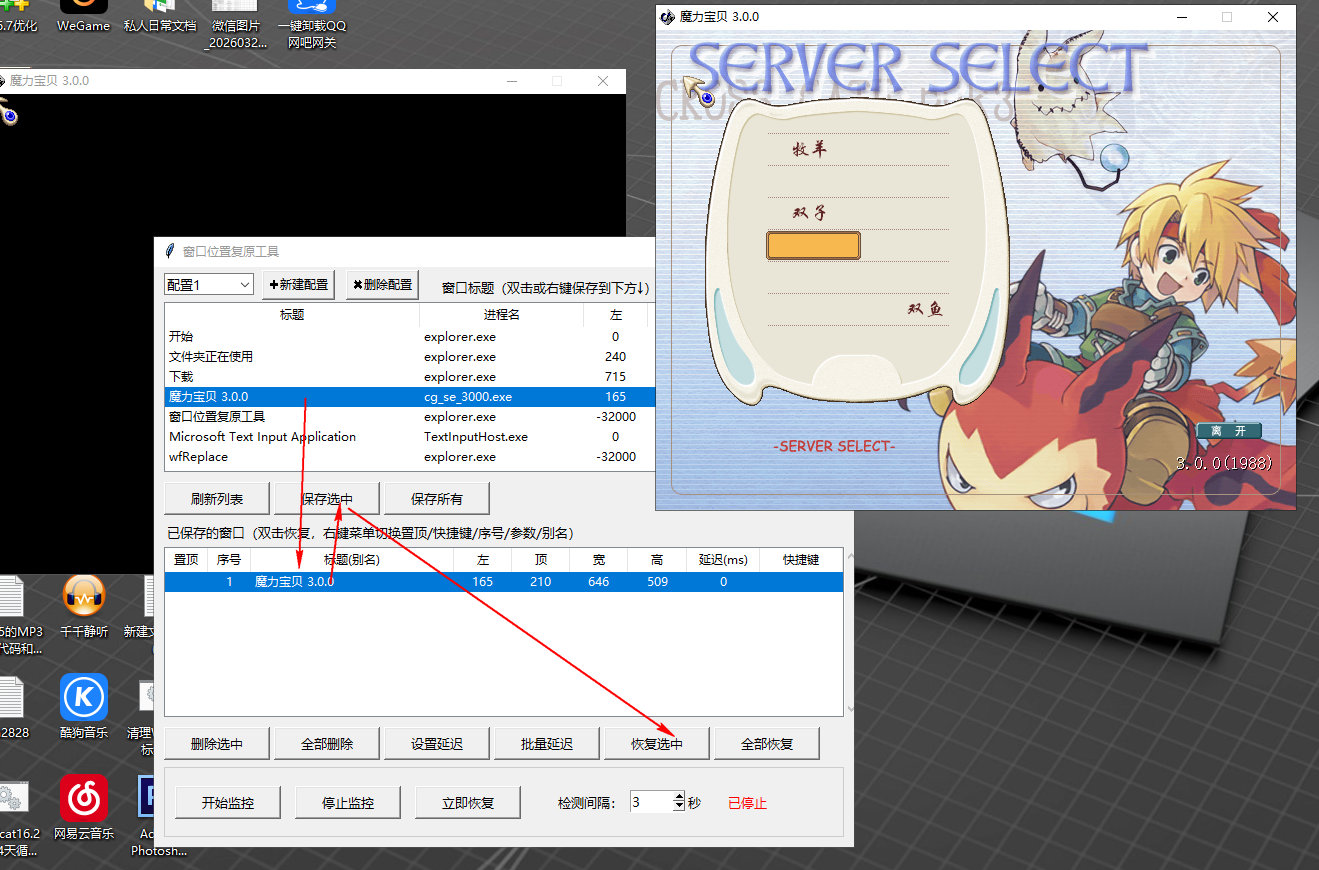1319x870 pixels.
Task: Click the feather icon in 窗口位置复原工具 title
Action: pos(171,251)
